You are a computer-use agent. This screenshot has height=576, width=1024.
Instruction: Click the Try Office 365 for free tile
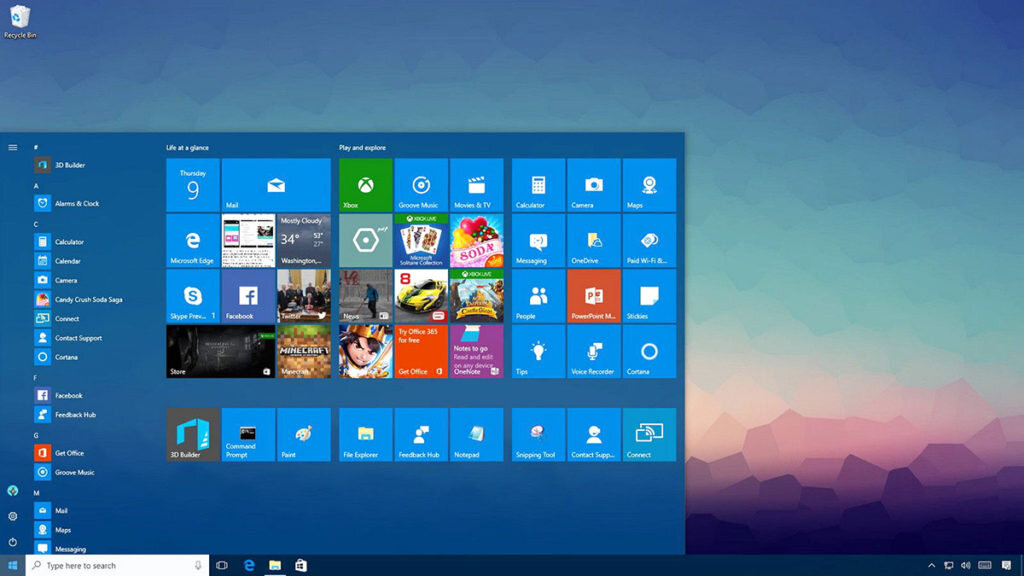click(x=420, y=351)
